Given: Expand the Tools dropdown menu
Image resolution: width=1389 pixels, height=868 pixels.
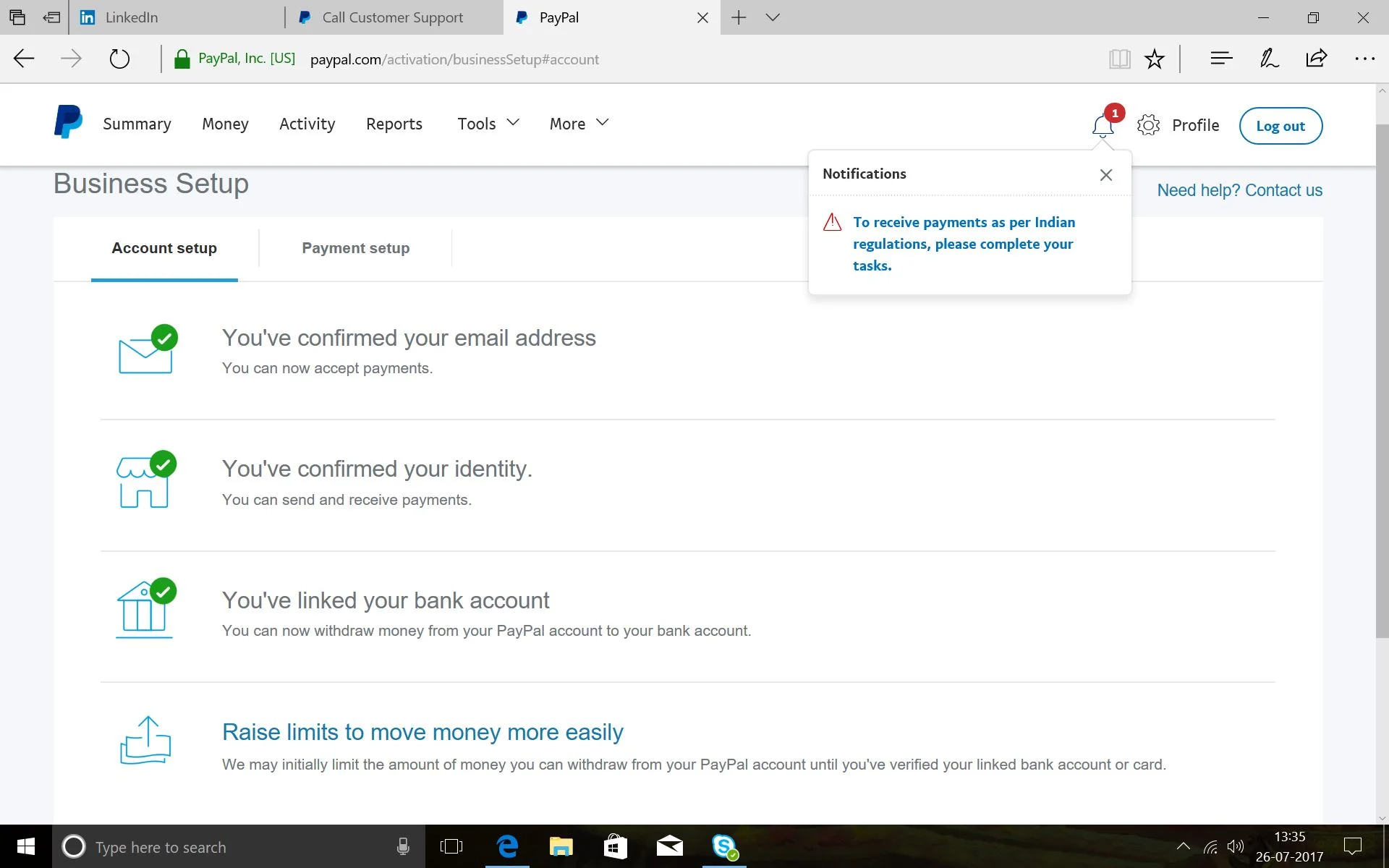Looking at the screenshot, I should click(x=488, y=124).
